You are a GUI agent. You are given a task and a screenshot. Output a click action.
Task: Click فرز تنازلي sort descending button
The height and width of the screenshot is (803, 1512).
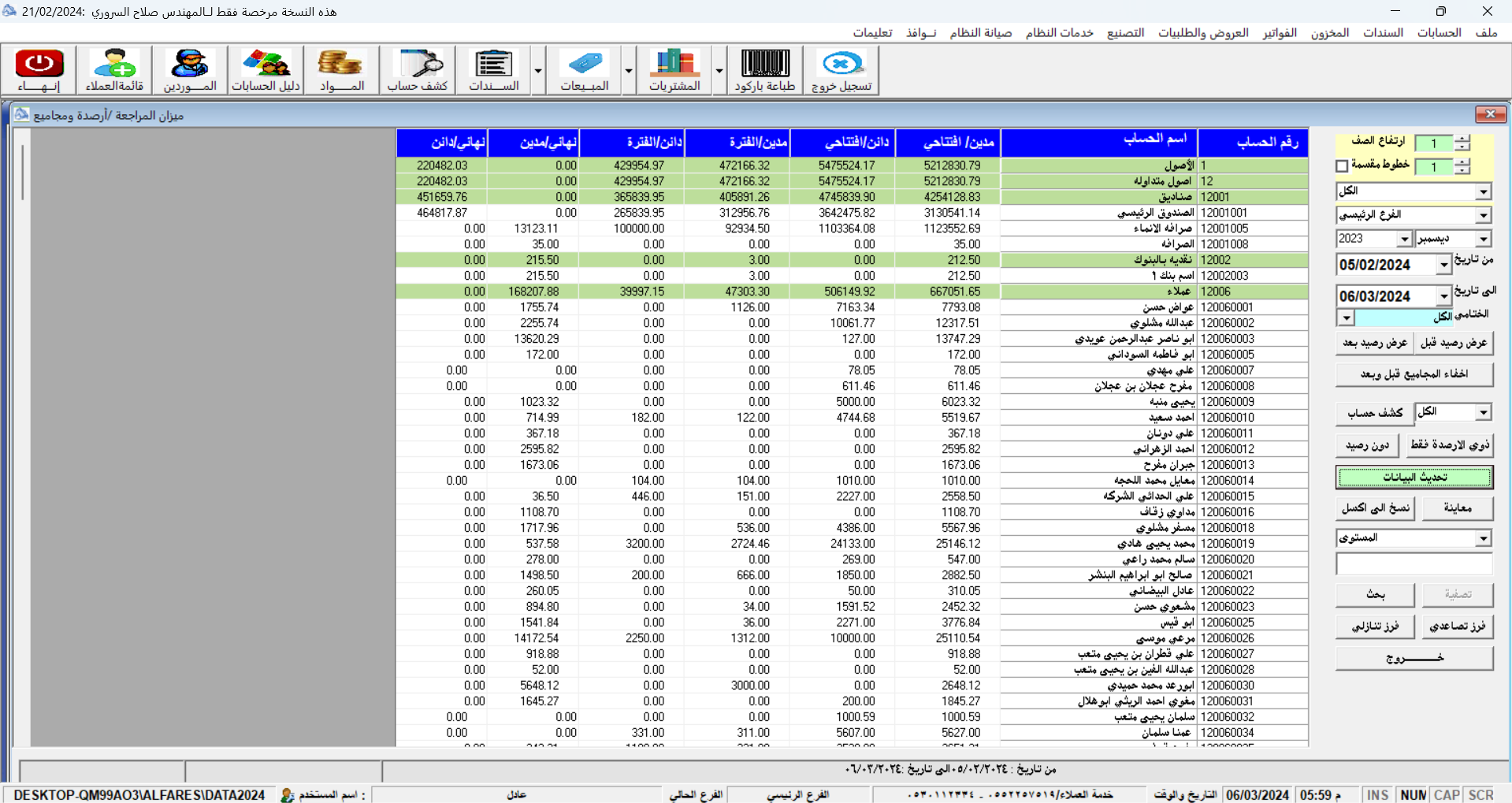[1376, 626]
